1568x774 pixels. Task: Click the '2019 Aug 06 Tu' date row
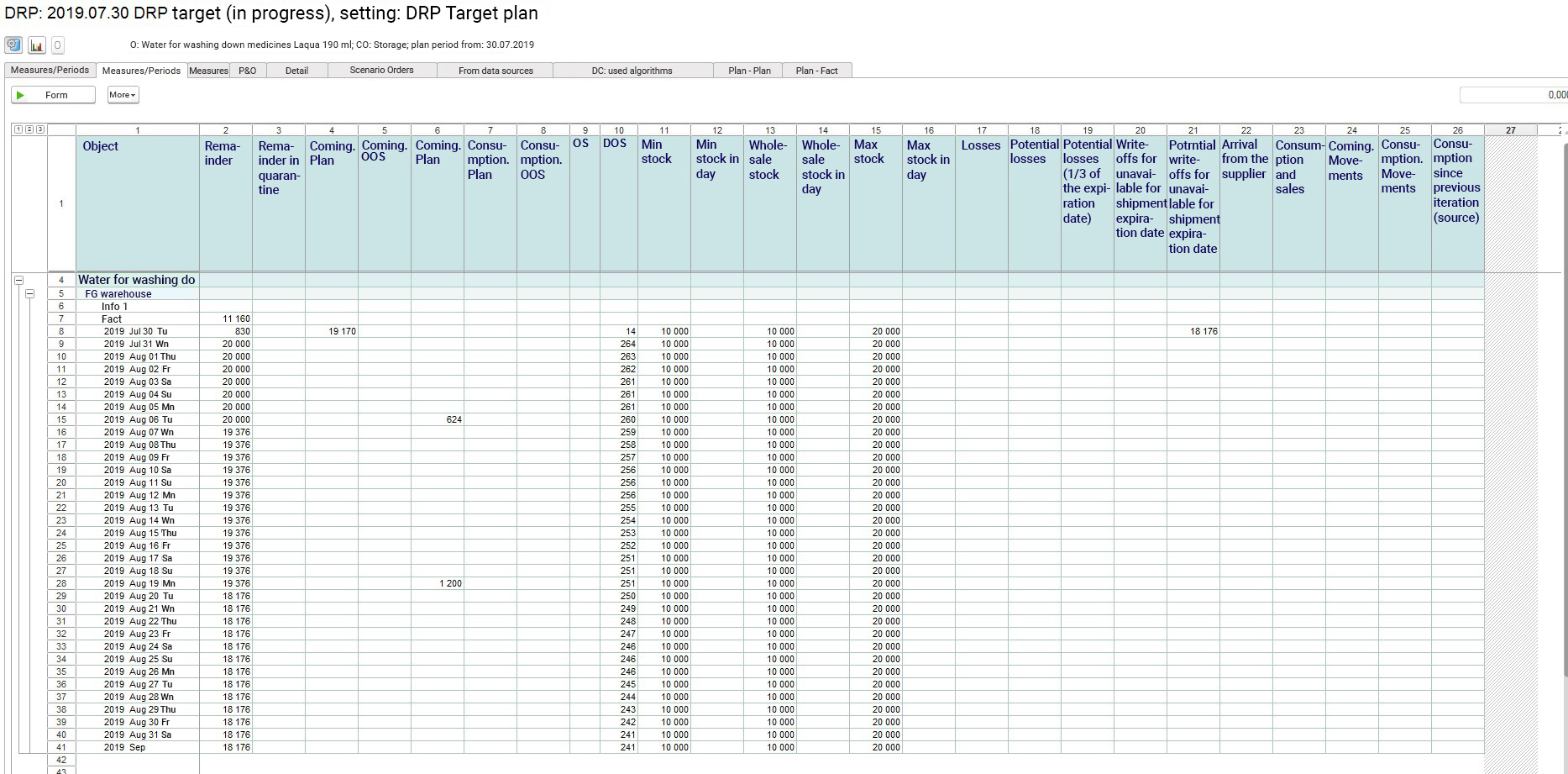[x=138, y=419]
